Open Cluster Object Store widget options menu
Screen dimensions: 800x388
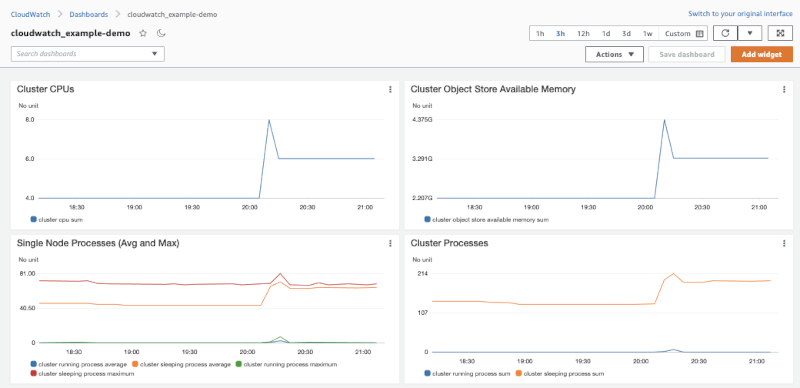tap(784, 89)
